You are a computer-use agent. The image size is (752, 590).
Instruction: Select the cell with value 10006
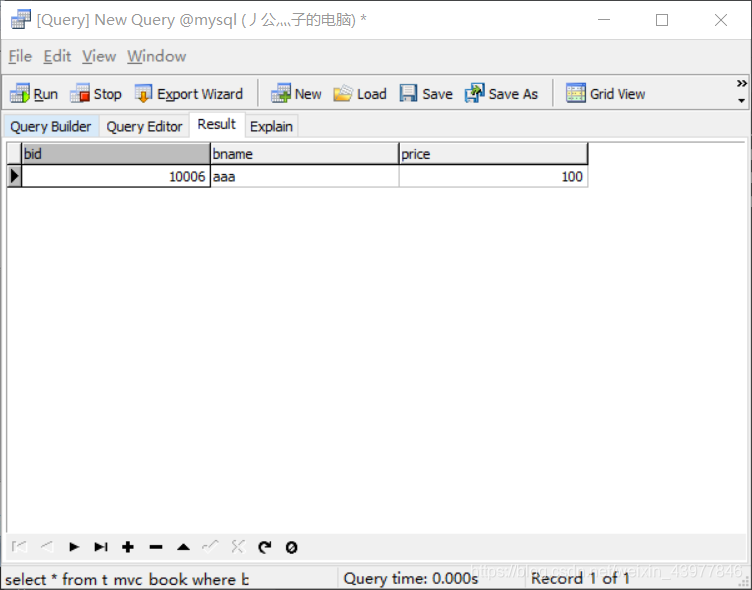click(116, 177)
